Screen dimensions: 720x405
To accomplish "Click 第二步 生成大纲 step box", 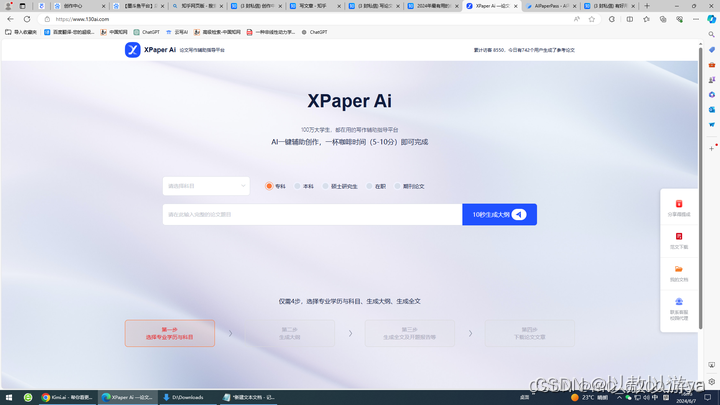I will point(290,333).
